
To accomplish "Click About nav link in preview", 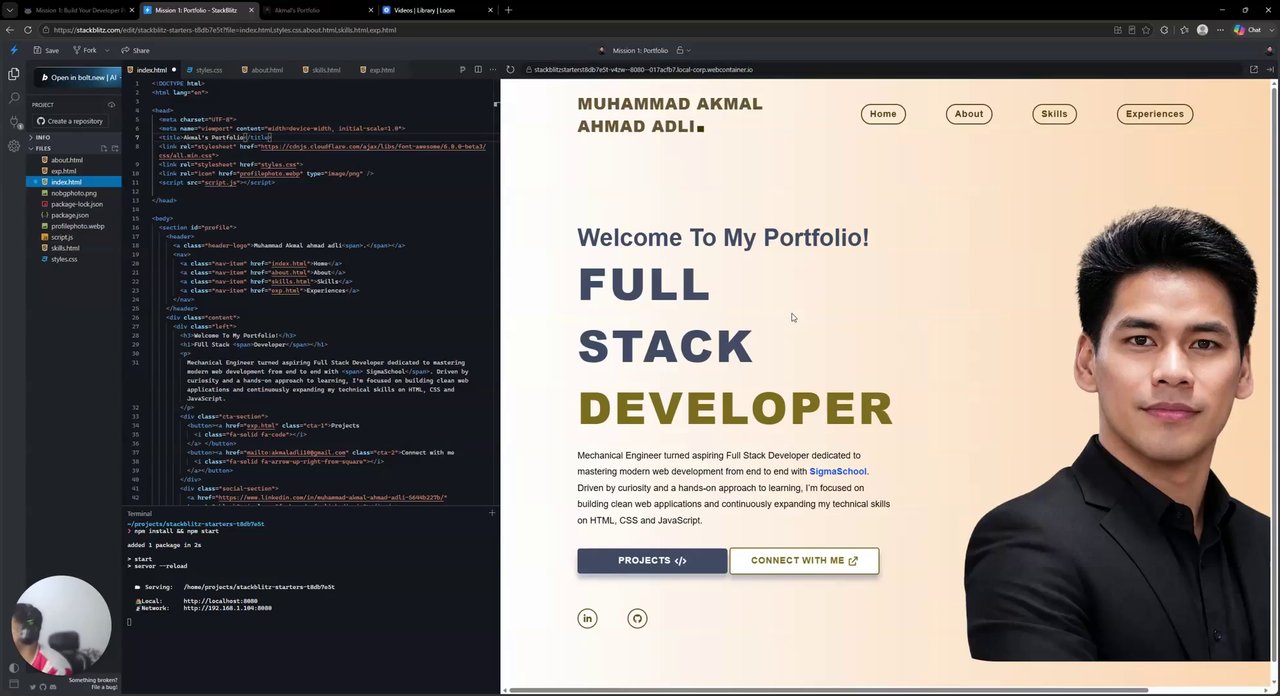I will point(969,114).
